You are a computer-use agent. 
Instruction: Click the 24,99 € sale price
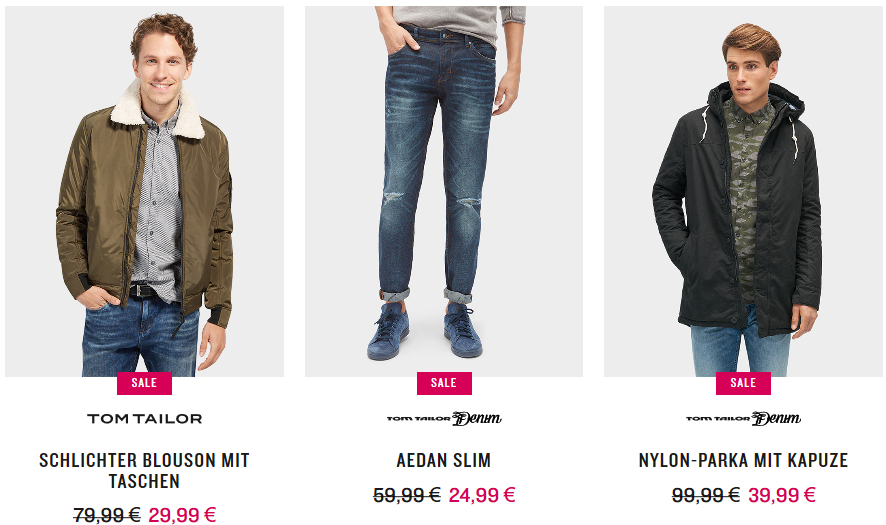point(482,495)
